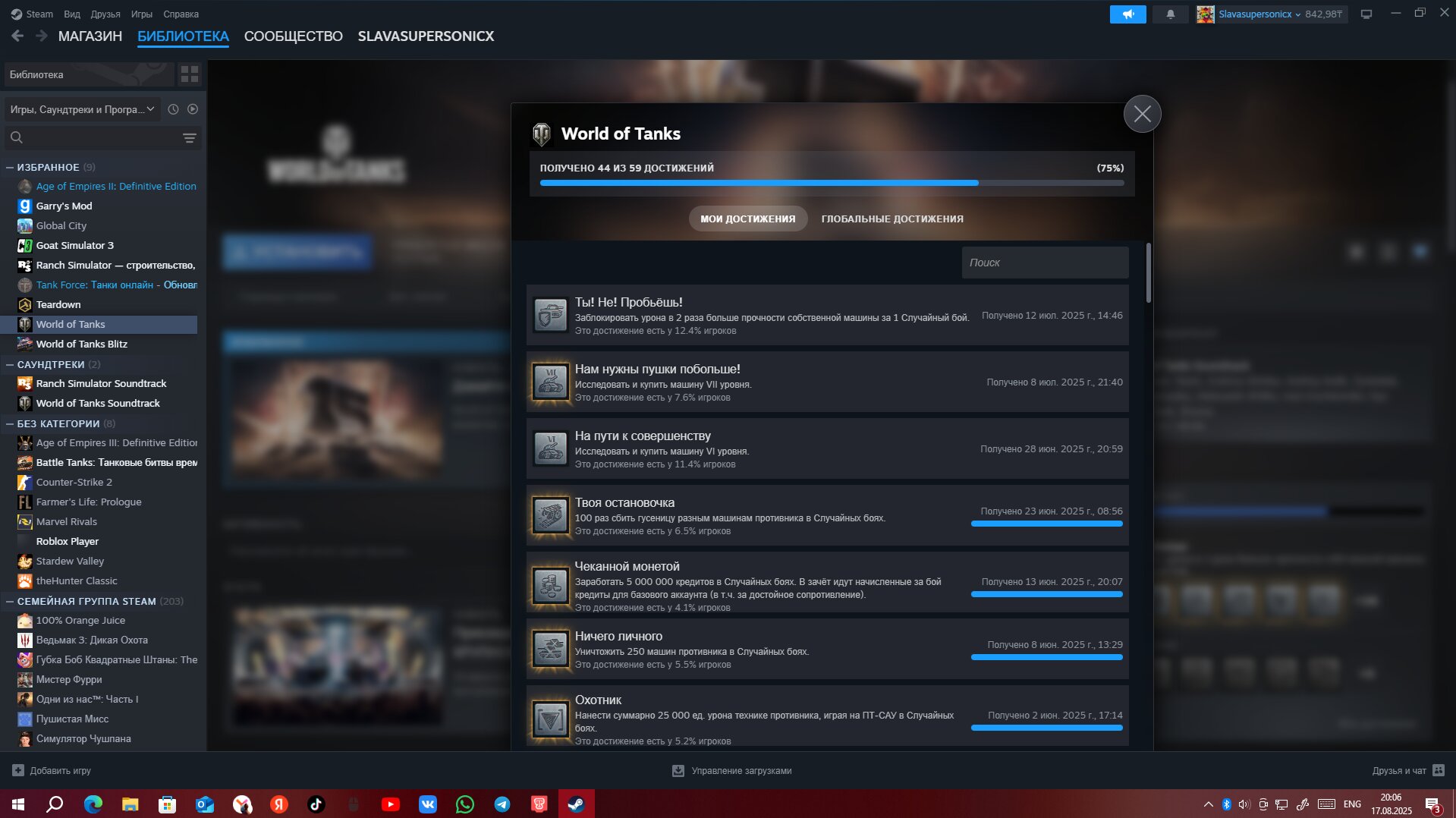This screenshot has height=818, width=1456.
Task: Select the МОИ ДОСТИЖЕНИЯ tab
Action: (x=747, y=219)
